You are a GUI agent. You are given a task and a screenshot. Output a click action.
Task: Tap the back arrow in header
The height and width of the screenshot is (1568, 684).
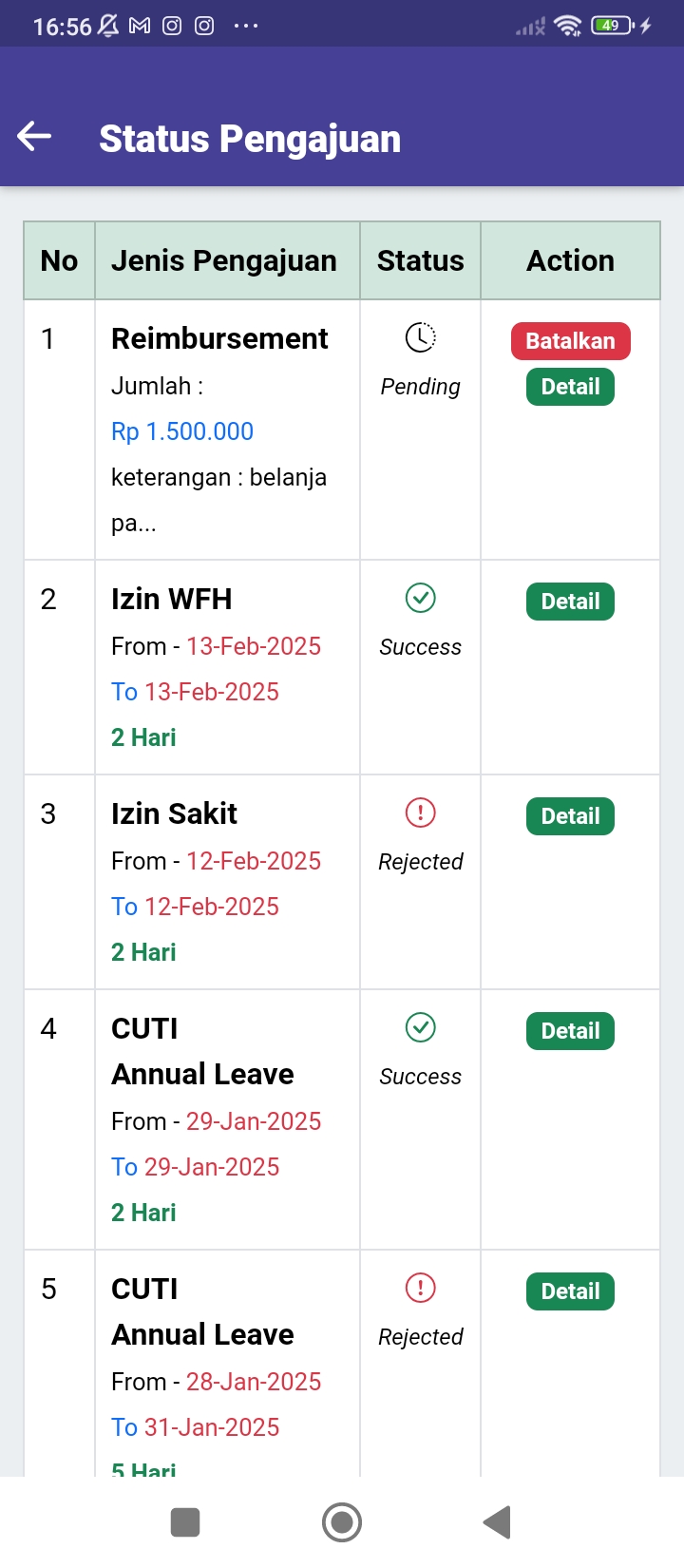[x=34, y=137]
